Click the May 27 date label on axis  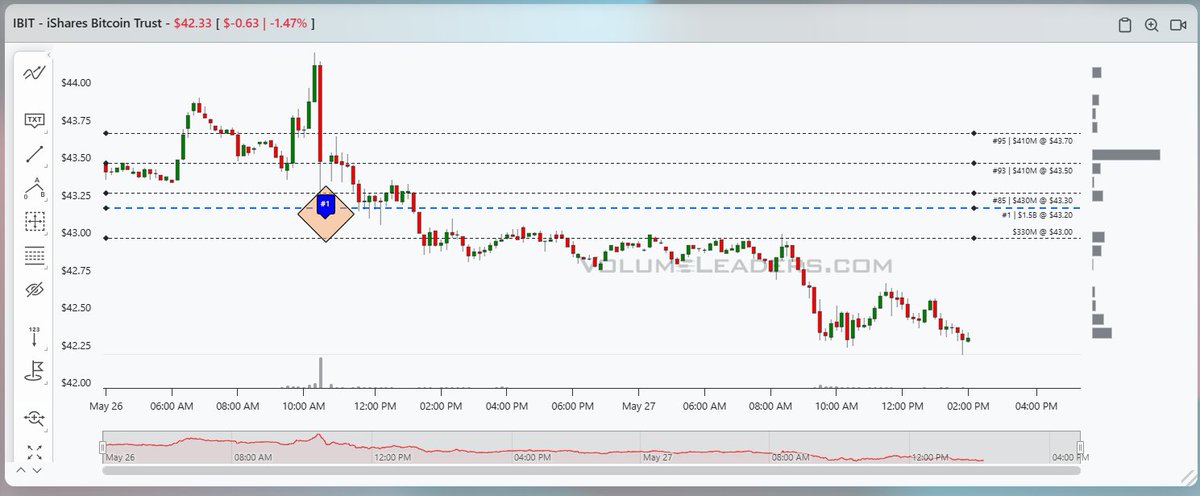(x=637, y=406)
